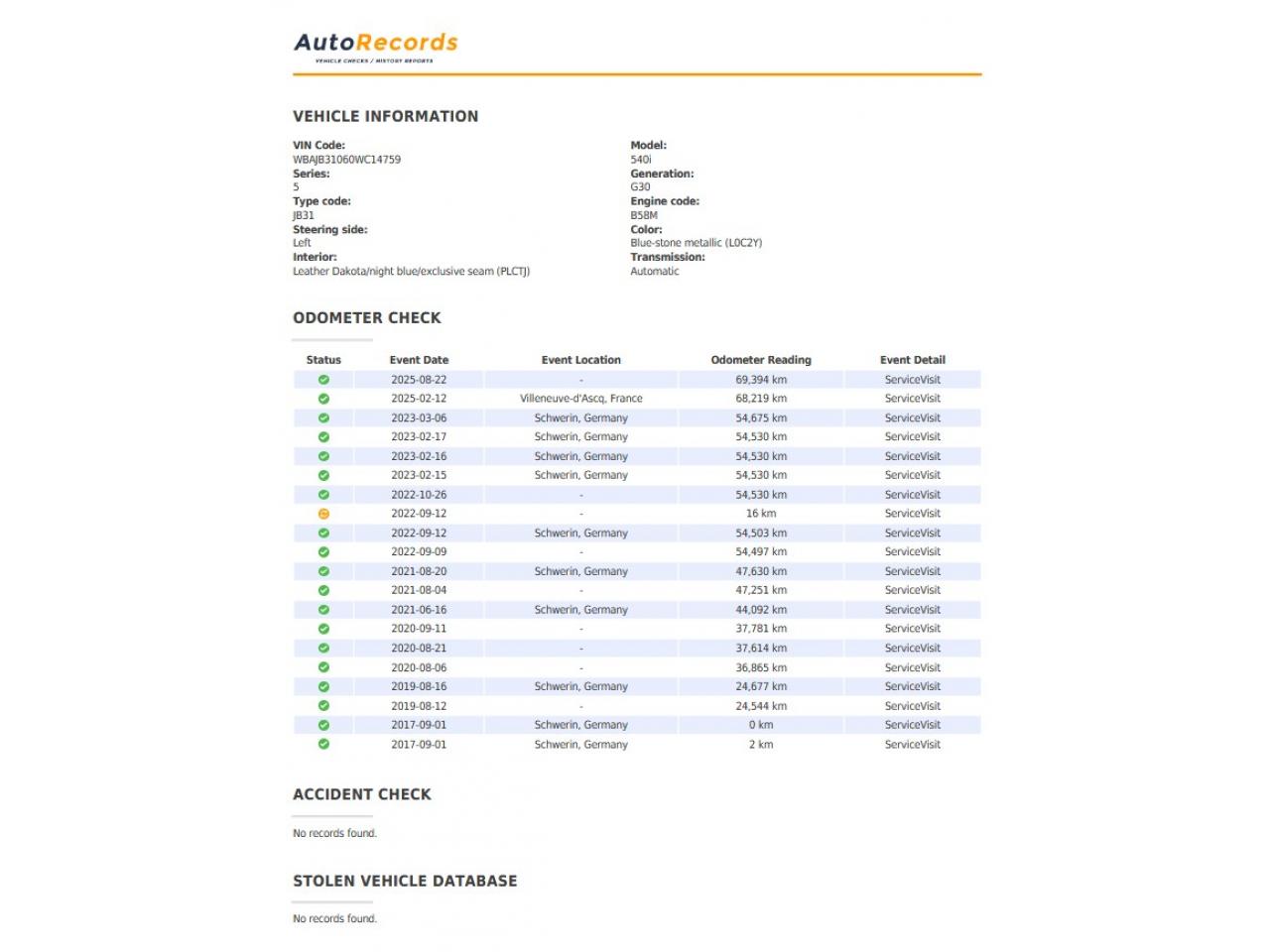Click green check icon for 2025-08-22 entry
Screen dimensions: 1270x952
pyautogui.click(x=323, y=380)
